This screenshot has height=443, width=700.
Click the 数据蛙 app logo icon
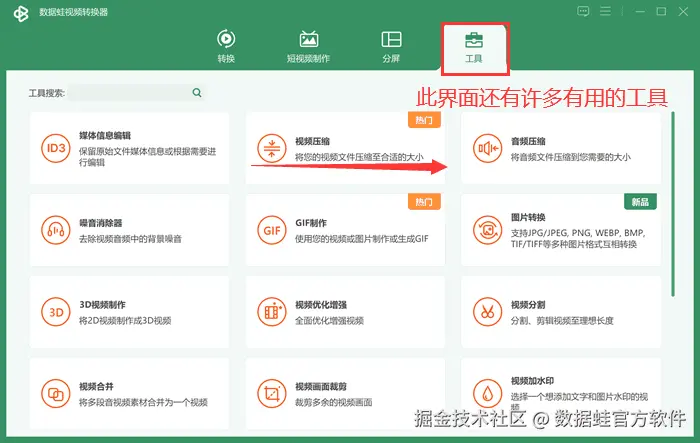tap(21, 13)
